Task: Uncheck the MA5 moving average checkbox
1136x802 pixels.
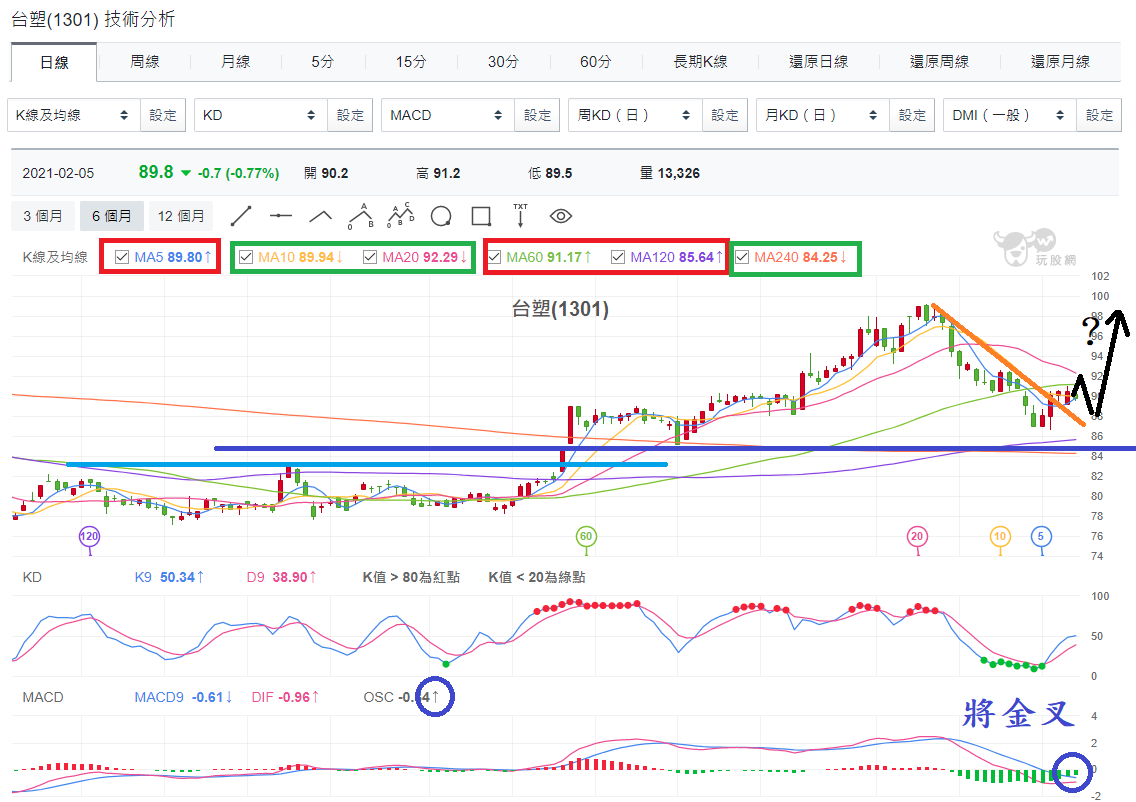Action: (122, 257)
